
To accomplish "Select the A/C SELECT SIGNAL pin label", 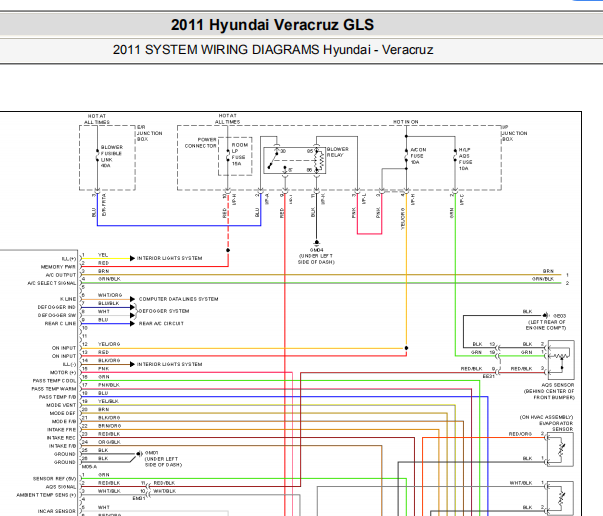I will [52, 283].
